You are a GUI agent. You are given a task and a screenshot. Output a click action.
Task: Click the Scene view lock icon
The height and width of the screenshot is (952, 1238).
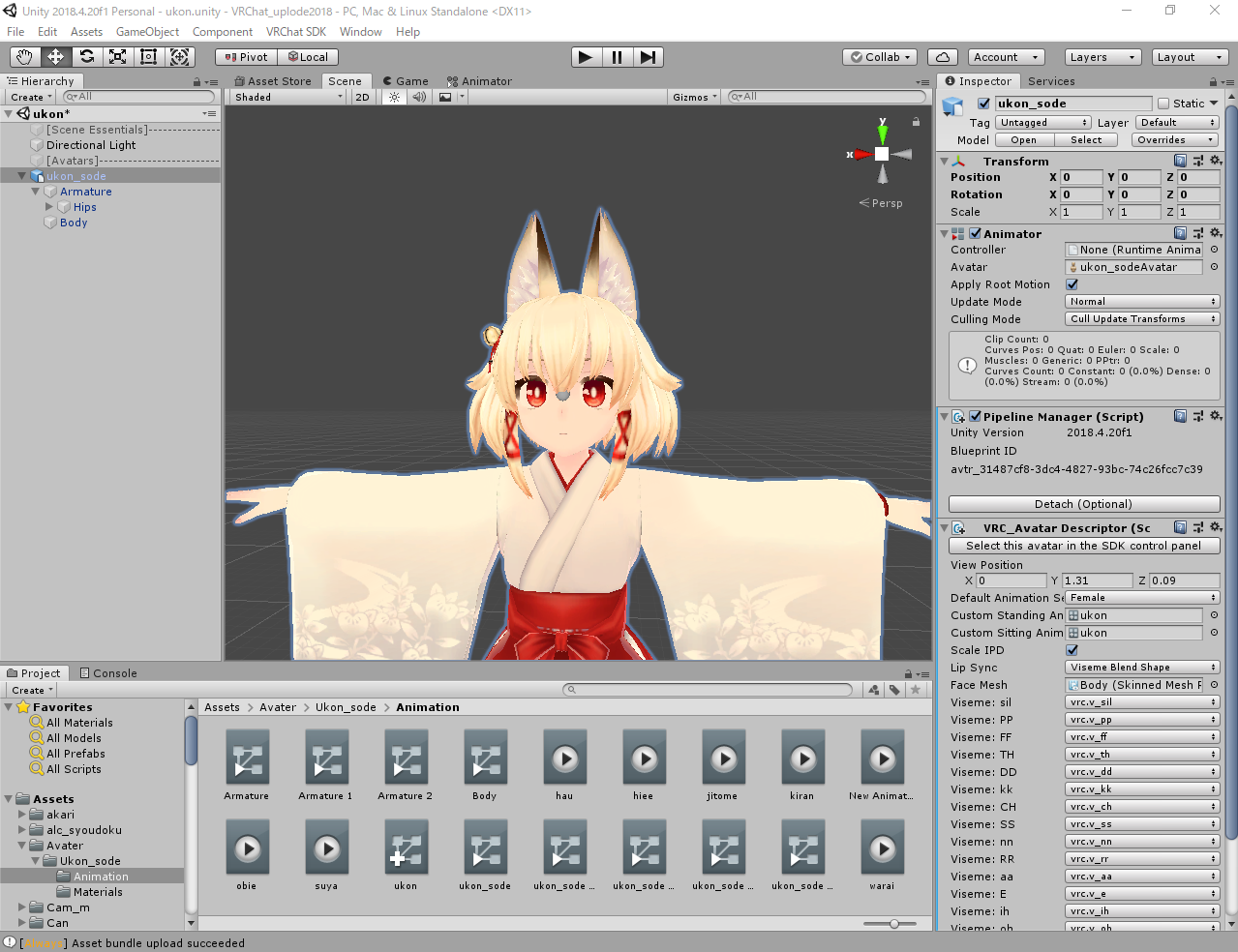[x=916, y=122]
